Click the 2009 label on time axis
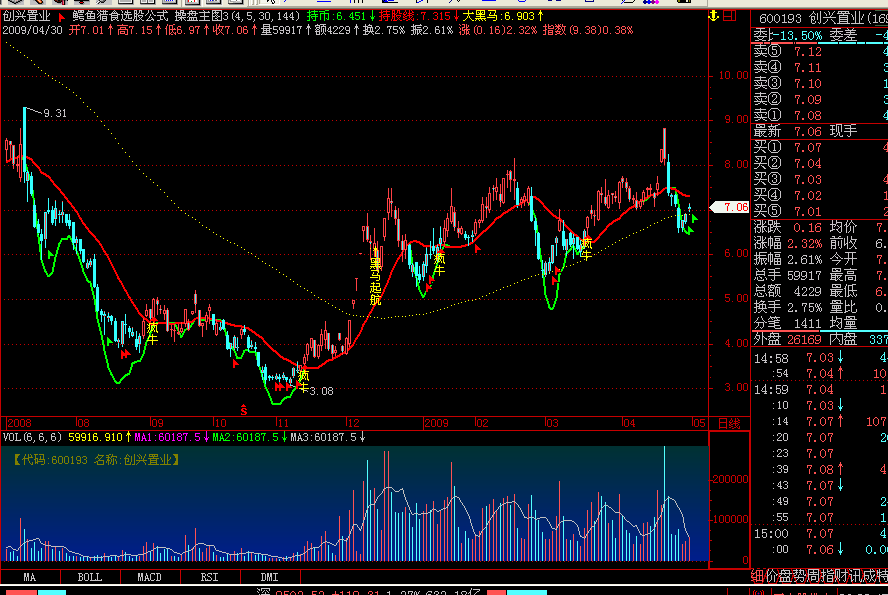 (x=437, y=423)
